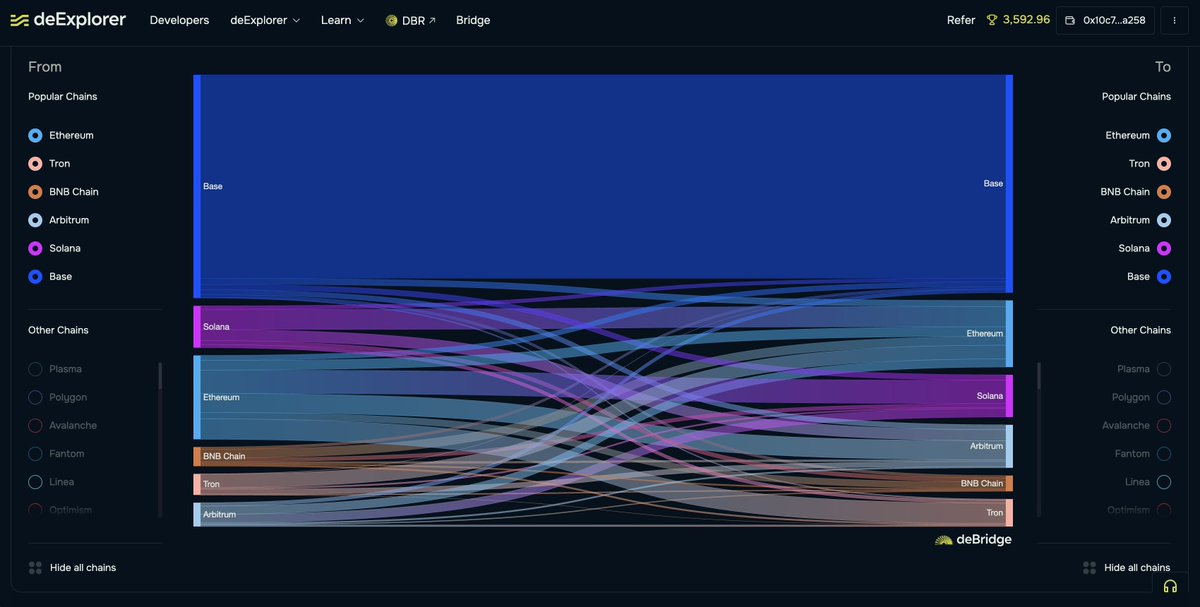Enable Linea in From other chains
Screen dimensions: 1200x607
(x=35, y=481)
